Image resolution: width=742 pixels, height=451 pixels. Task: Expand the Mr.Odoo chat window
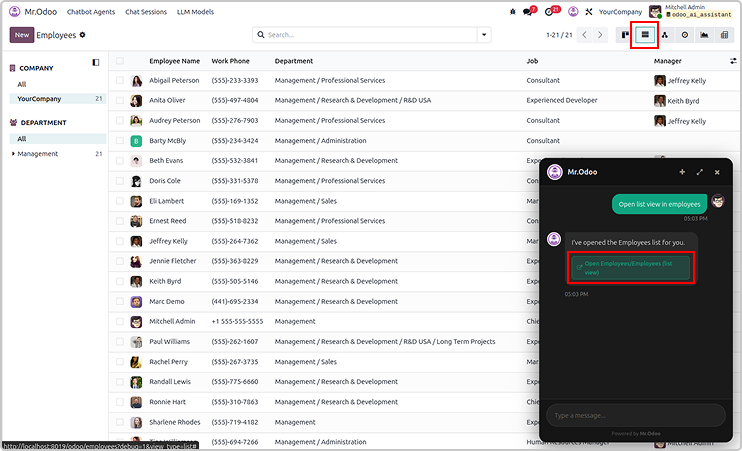700,172
